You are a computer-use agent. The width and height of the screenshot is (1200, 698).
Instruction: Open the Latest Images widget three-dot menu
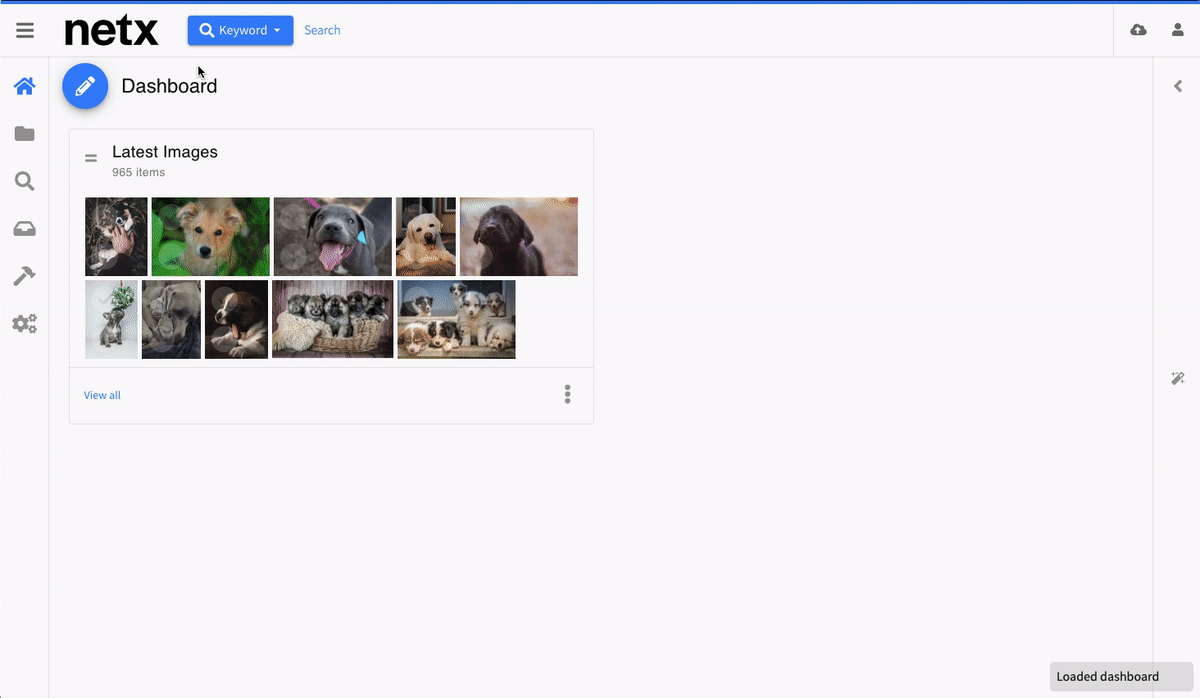point(568,394)
